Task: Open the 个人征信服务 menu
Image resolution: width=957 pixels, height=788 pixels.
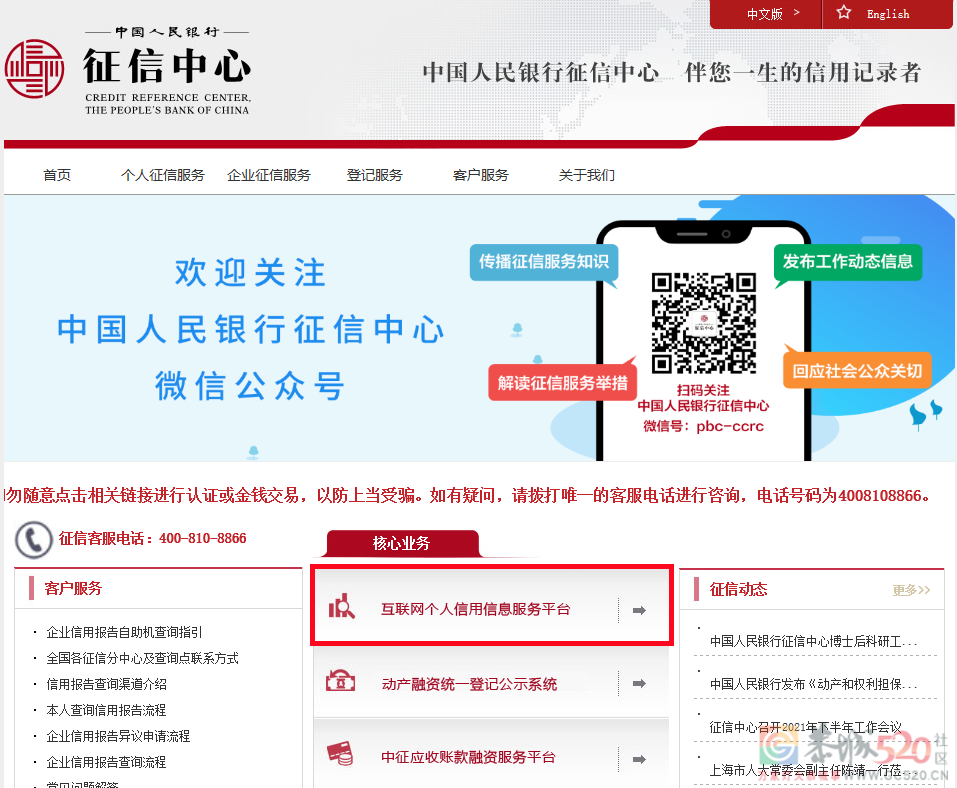Action: pos(163,175)
